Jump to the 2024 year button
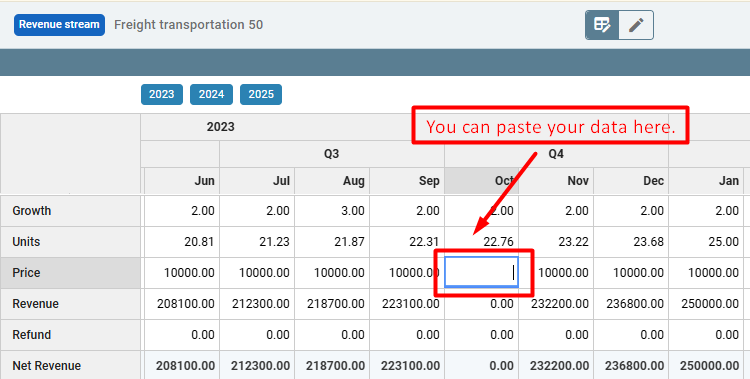The height and width of the screenshot is (379, 750). (211, 94)
